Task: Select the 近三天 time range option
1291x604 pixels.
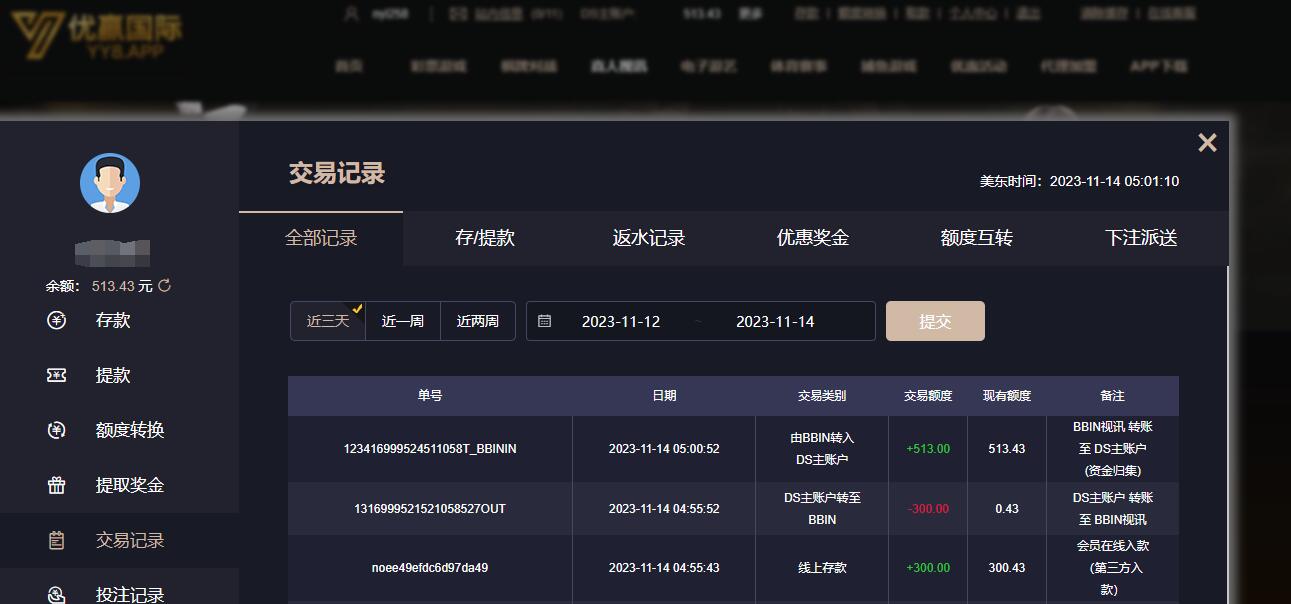Action: [x=328, y=321]
